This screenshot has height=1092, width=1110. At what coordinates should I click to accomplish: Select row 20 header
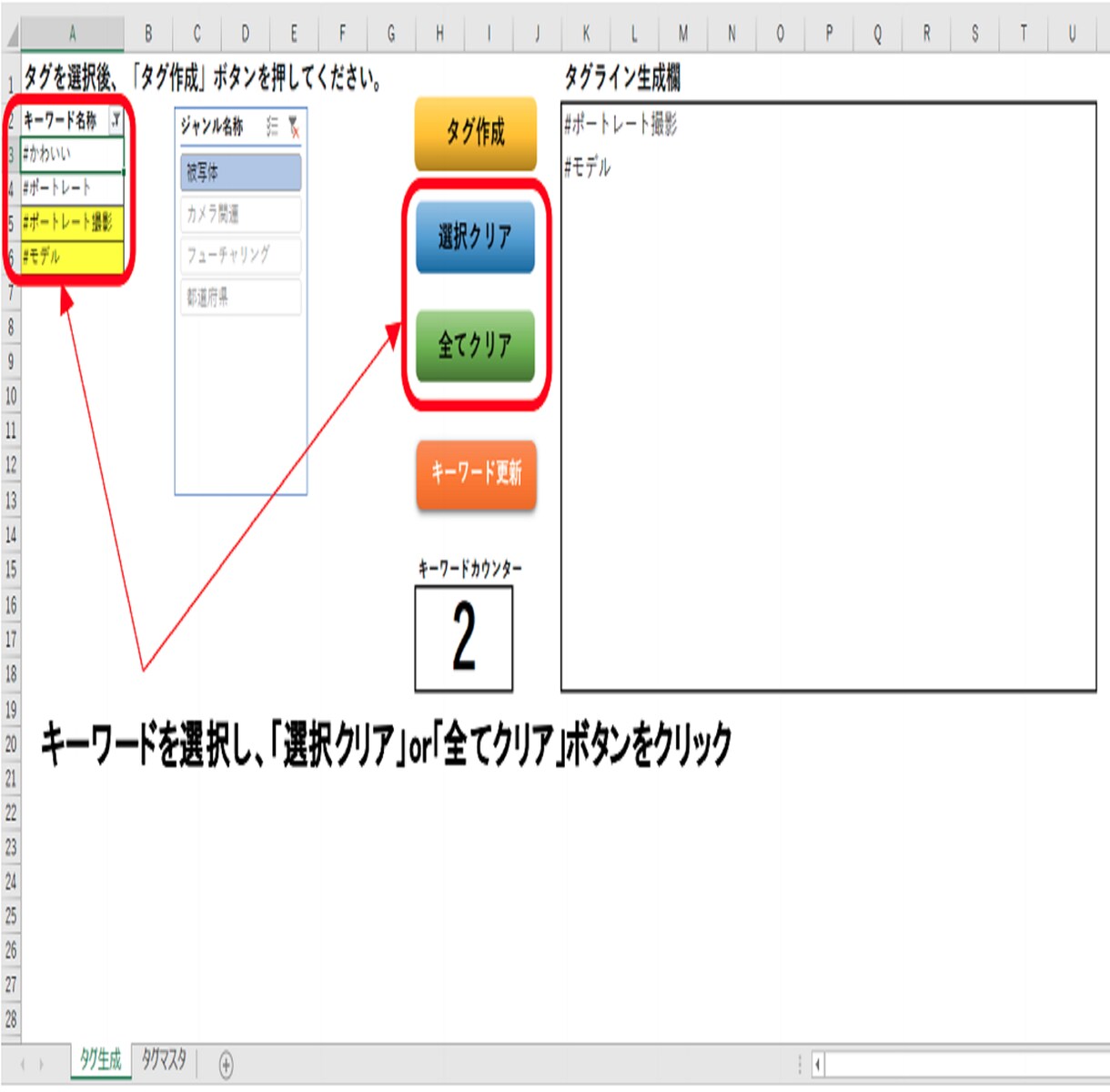coord(10,743)
